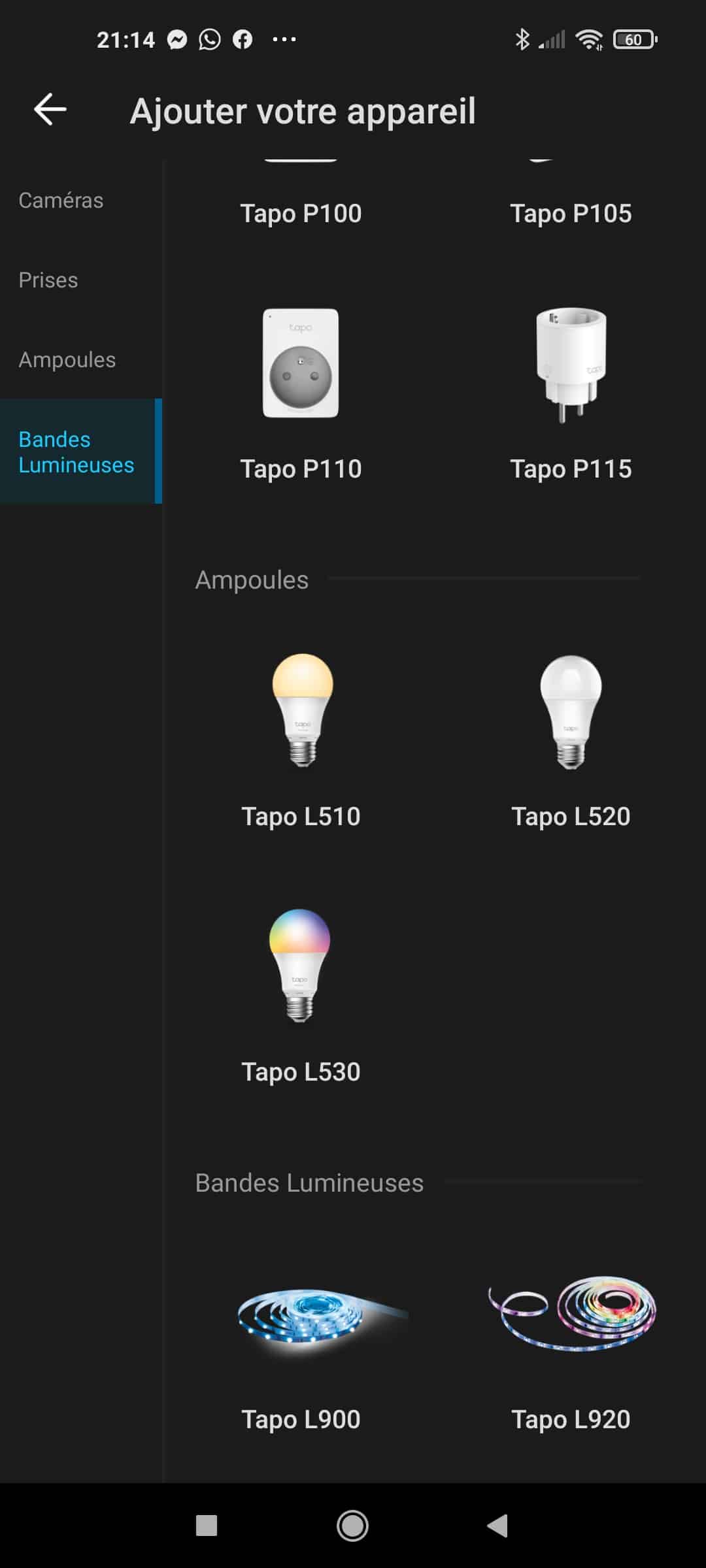Tap the Tapo P100 label
Screen dimensions: 706x1568
[301, 214]
